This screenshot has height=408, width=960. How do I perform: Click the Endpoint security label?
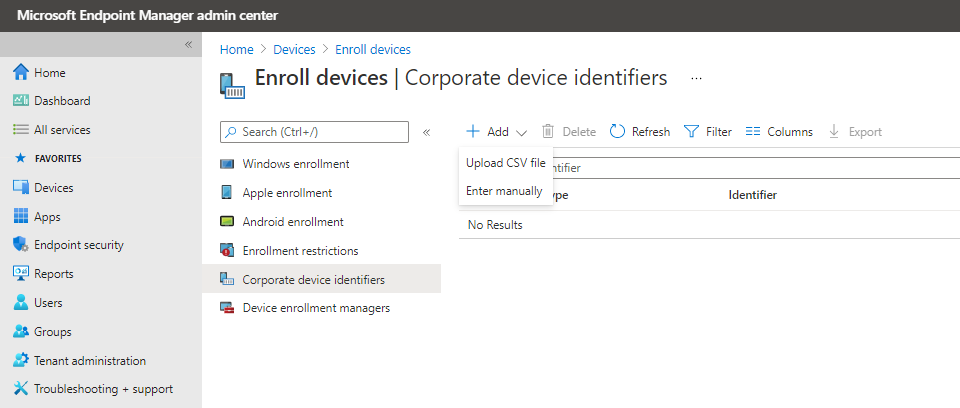78,244
